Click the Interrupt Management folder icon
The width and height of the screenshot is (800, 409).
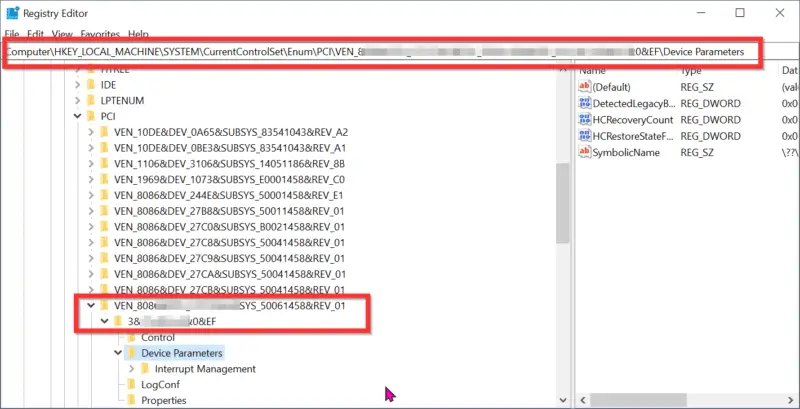(145, 368)
